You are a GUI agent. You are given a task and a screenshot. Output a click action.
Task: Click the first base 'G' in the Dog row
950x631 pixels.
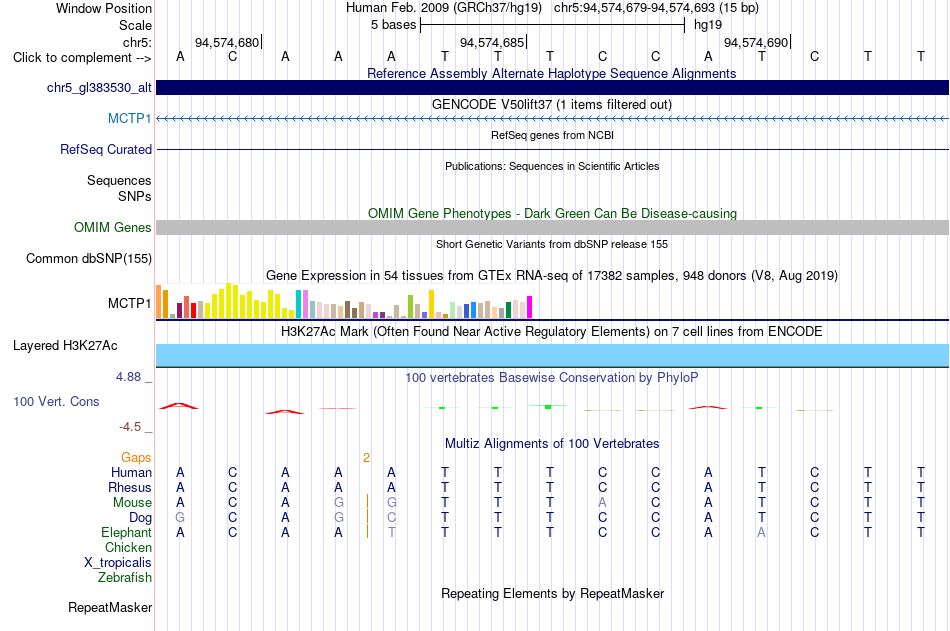(x=180, y=518)
